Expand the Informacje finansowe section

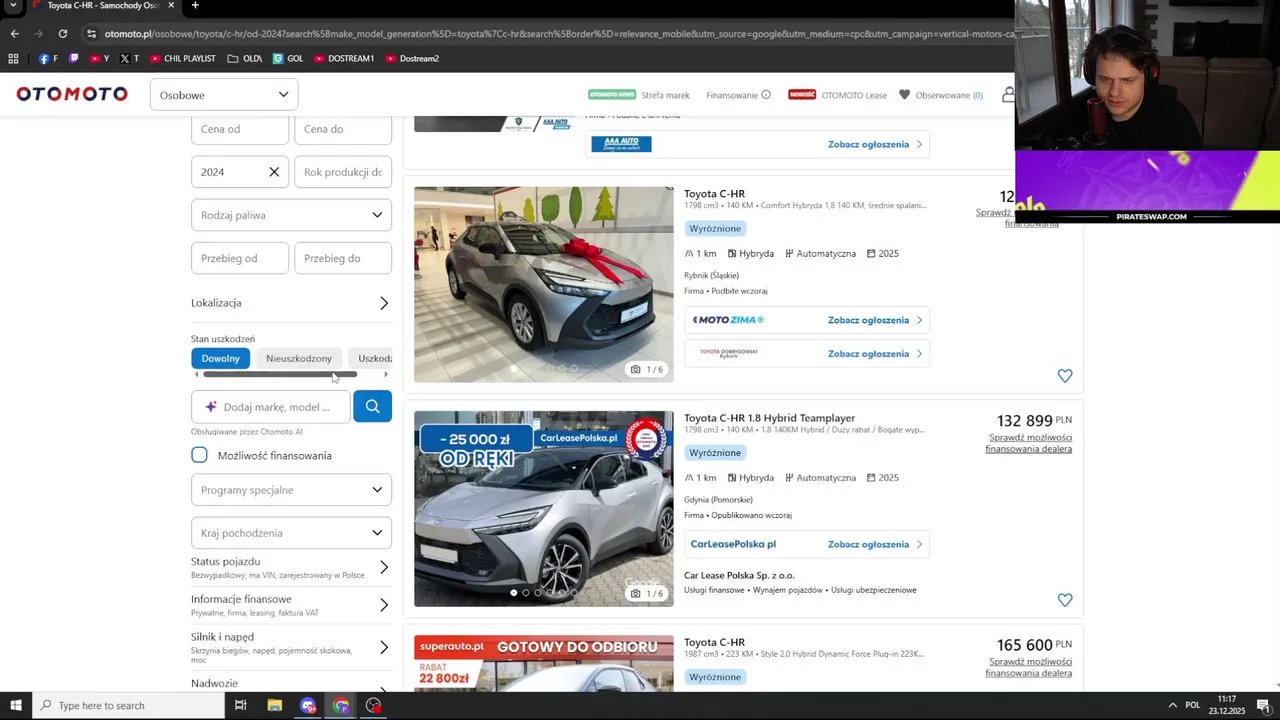coord(290,605)
